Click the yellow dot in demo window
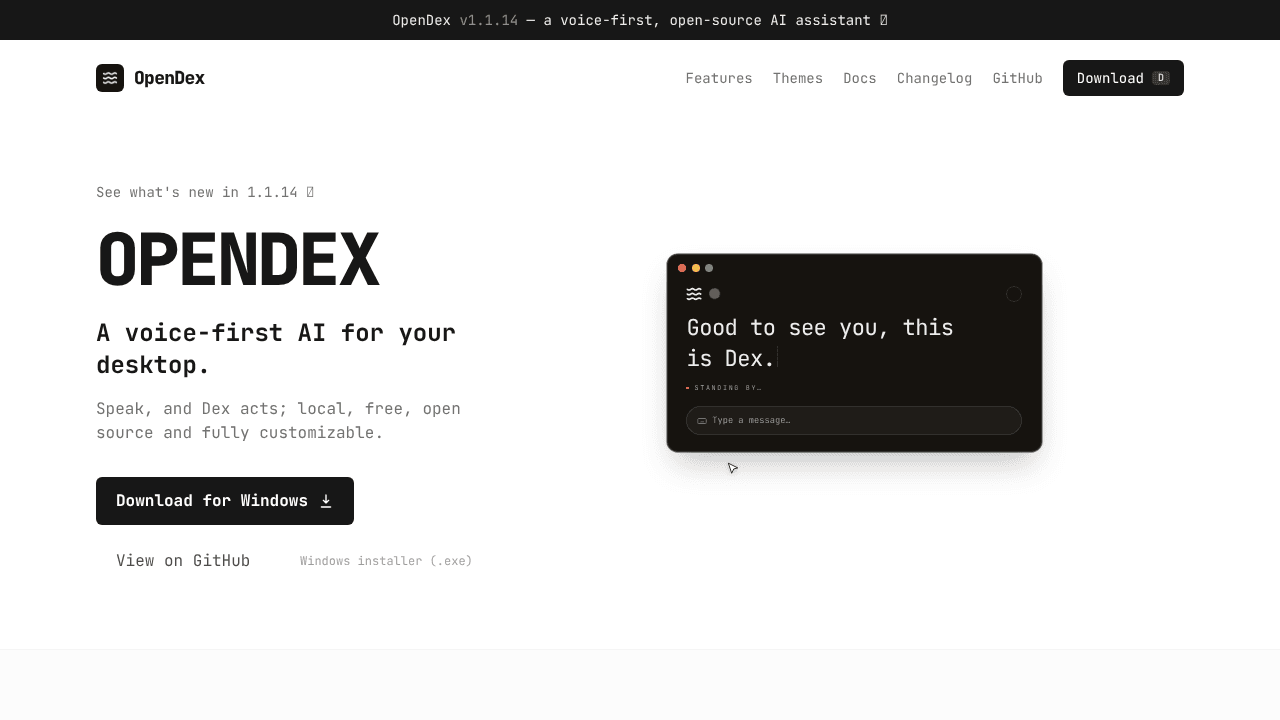This screenshot has height=720, width=1280. [x=696, y=268]
